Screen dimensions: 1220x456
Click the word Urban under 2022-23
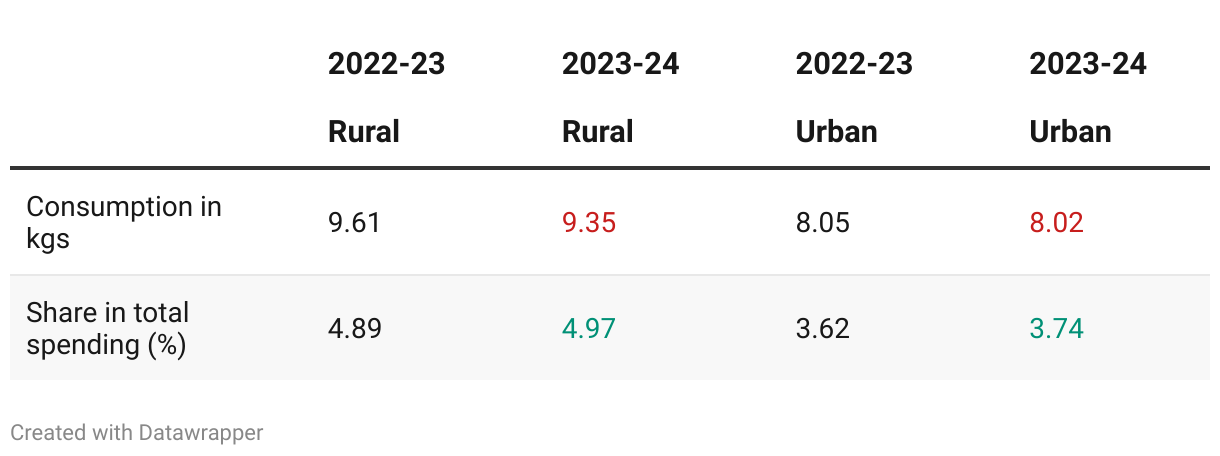pyautogui.click(x=837, y=132)
